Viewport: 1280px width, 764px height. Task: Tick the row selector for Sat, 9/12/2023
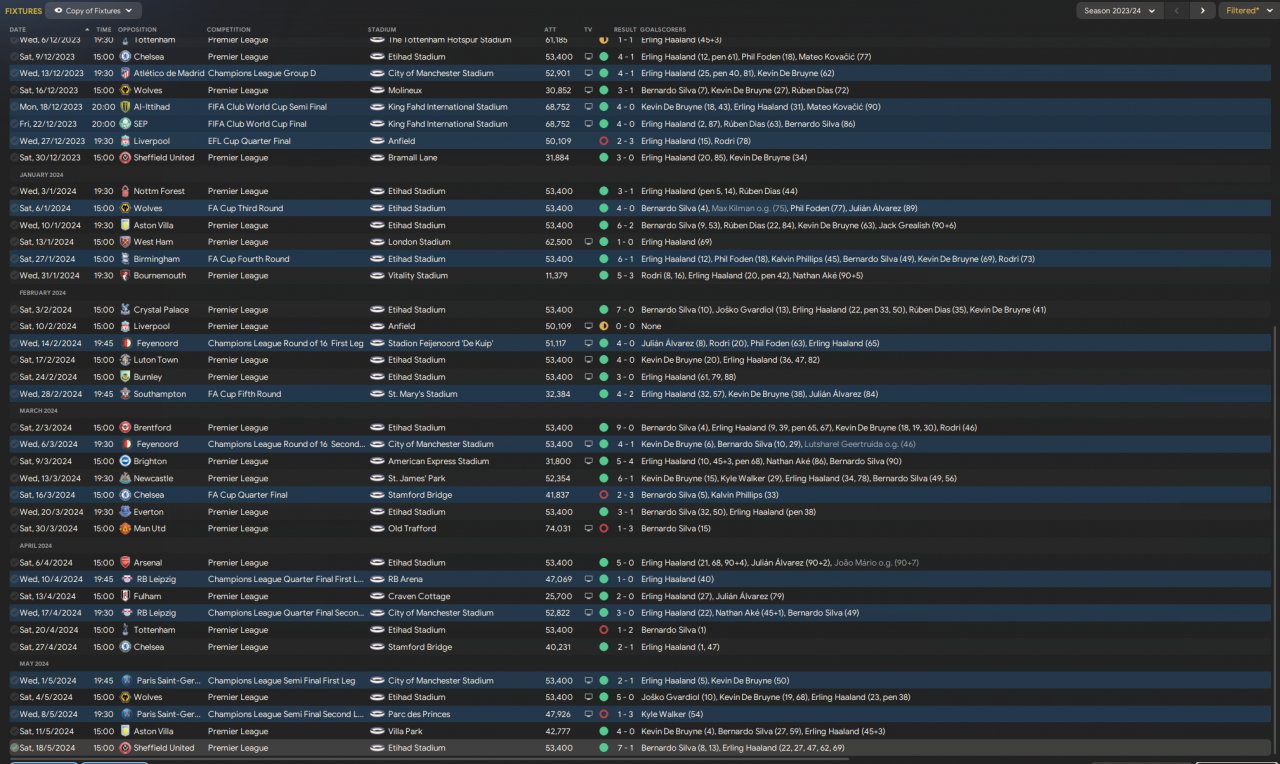click(14, 57)
